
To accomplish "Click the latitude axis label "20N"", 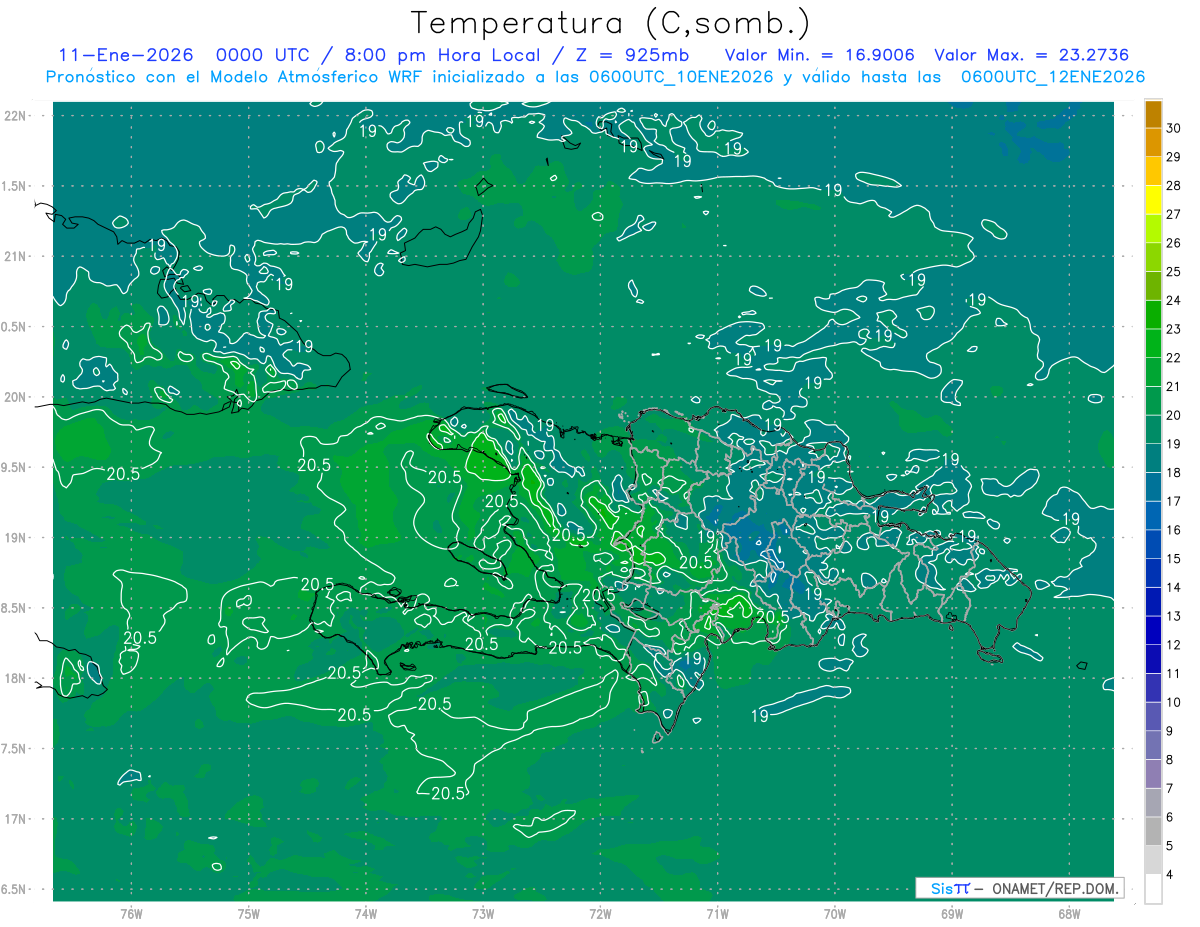I will pos(17,397).
